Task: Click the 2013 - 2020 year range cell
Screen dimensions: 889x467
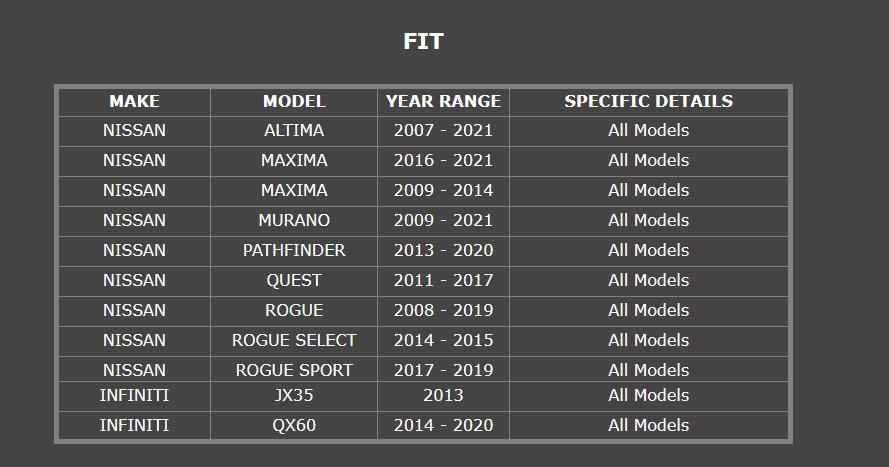Action: (x=443, y=251)
